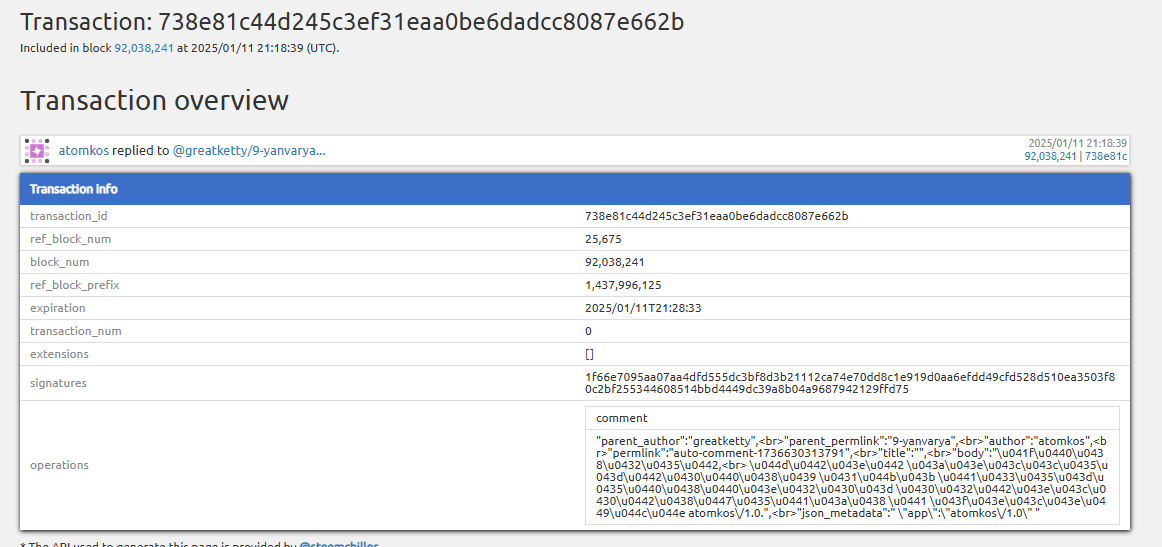Click the Transaction info panel header
This screenshot has height=547, width=1162.
point(575,189)
